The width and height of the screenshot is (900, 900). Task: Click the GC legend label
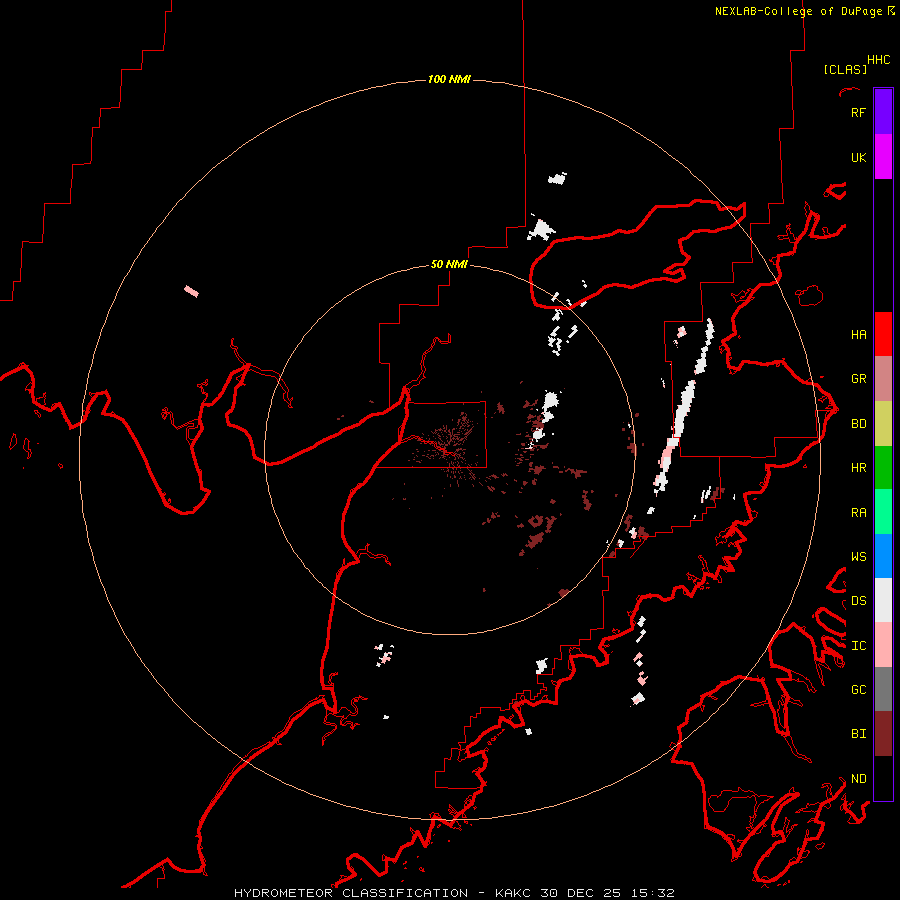(858, 689)
